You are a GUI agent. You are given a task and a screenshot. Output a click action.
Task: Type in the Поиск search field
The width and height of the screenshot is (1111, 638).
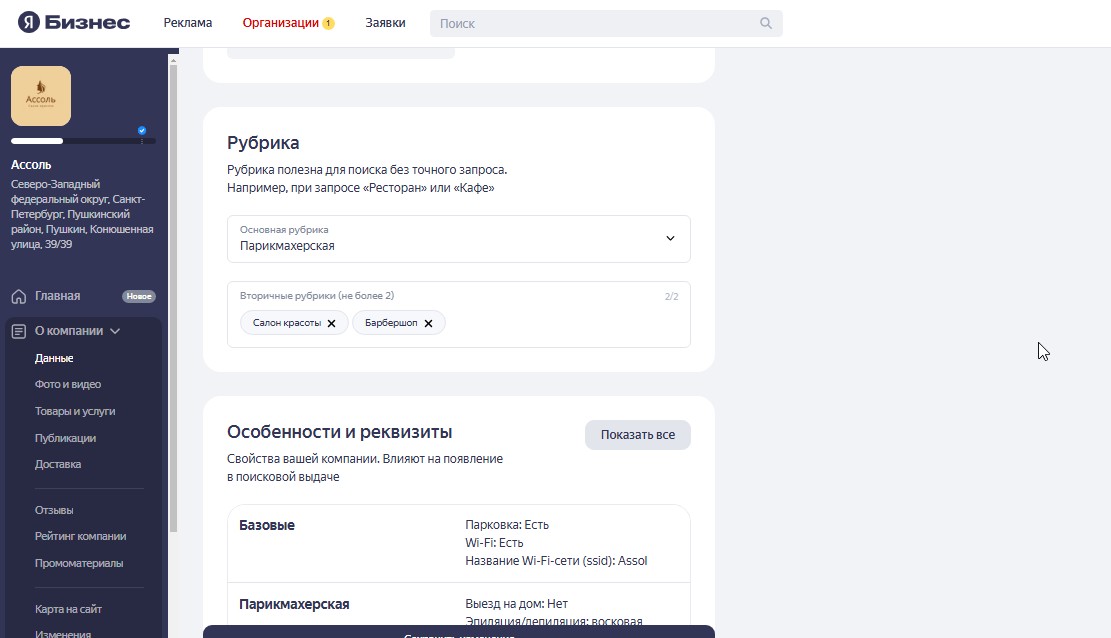[595, 23]
